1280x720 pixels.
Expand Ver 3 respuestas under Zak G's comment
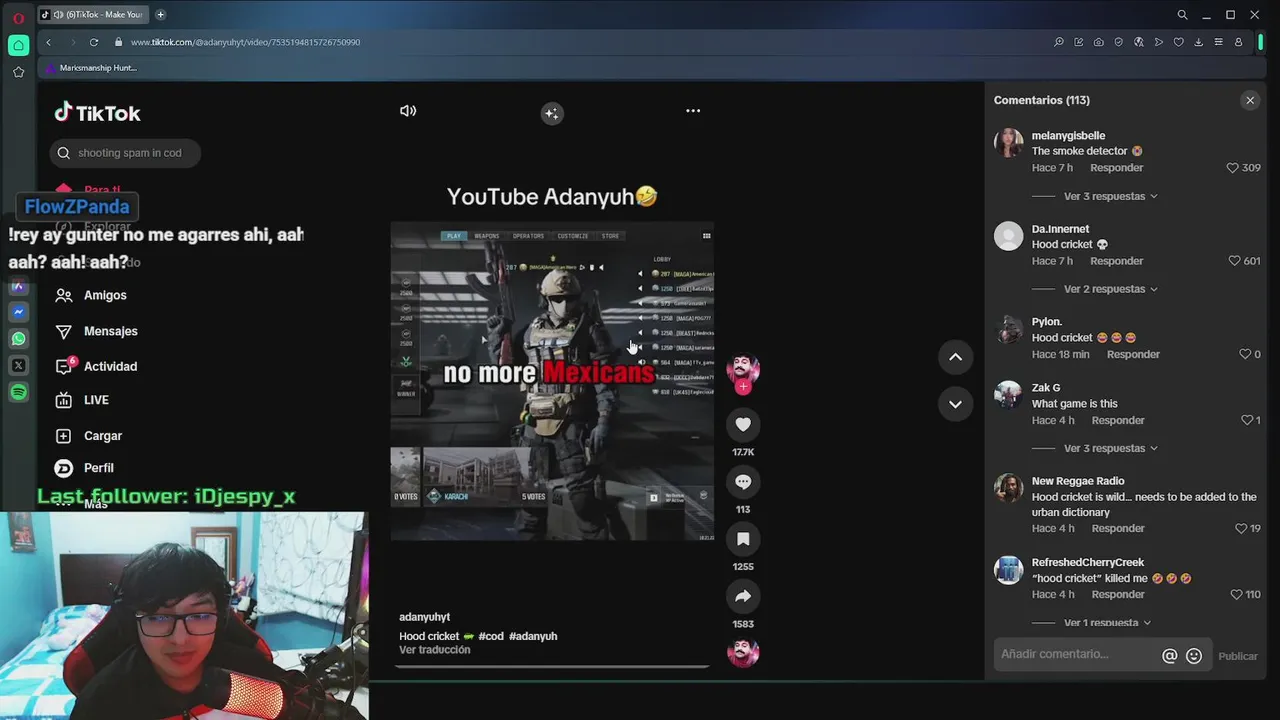[x=1110, y=448]
